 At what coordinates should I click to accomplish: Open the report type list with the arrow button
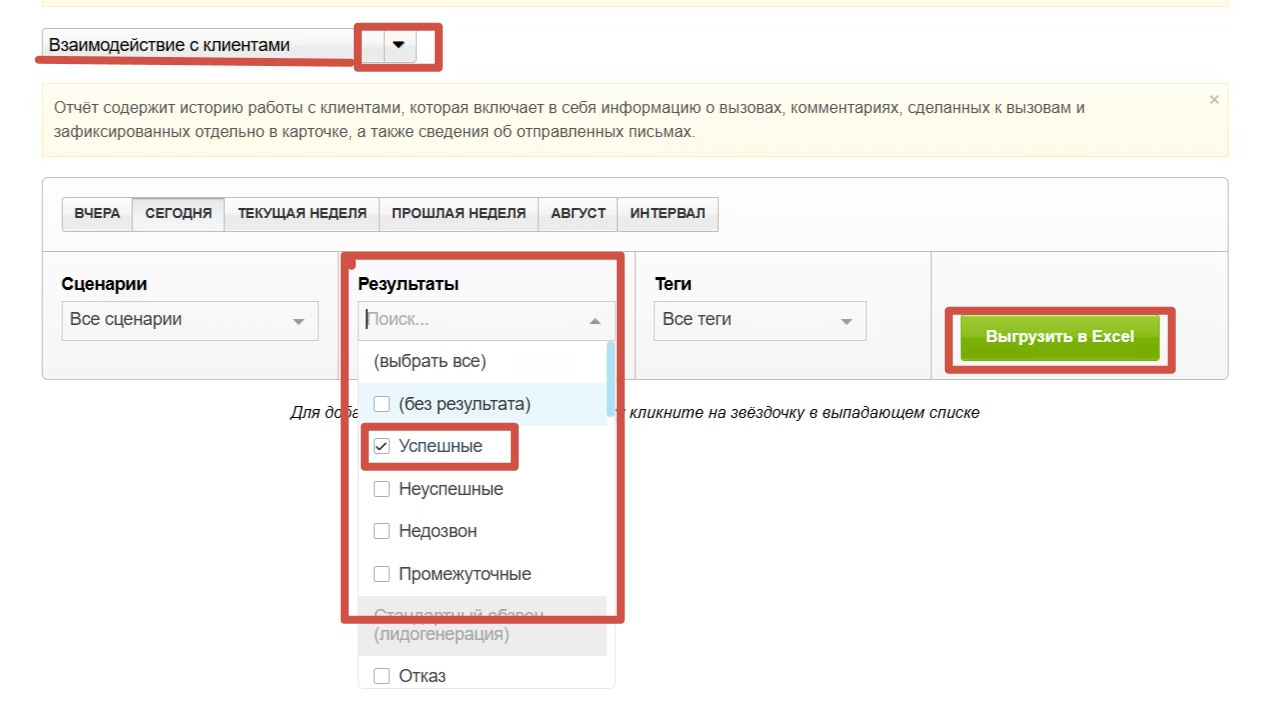tap(399, 45)
